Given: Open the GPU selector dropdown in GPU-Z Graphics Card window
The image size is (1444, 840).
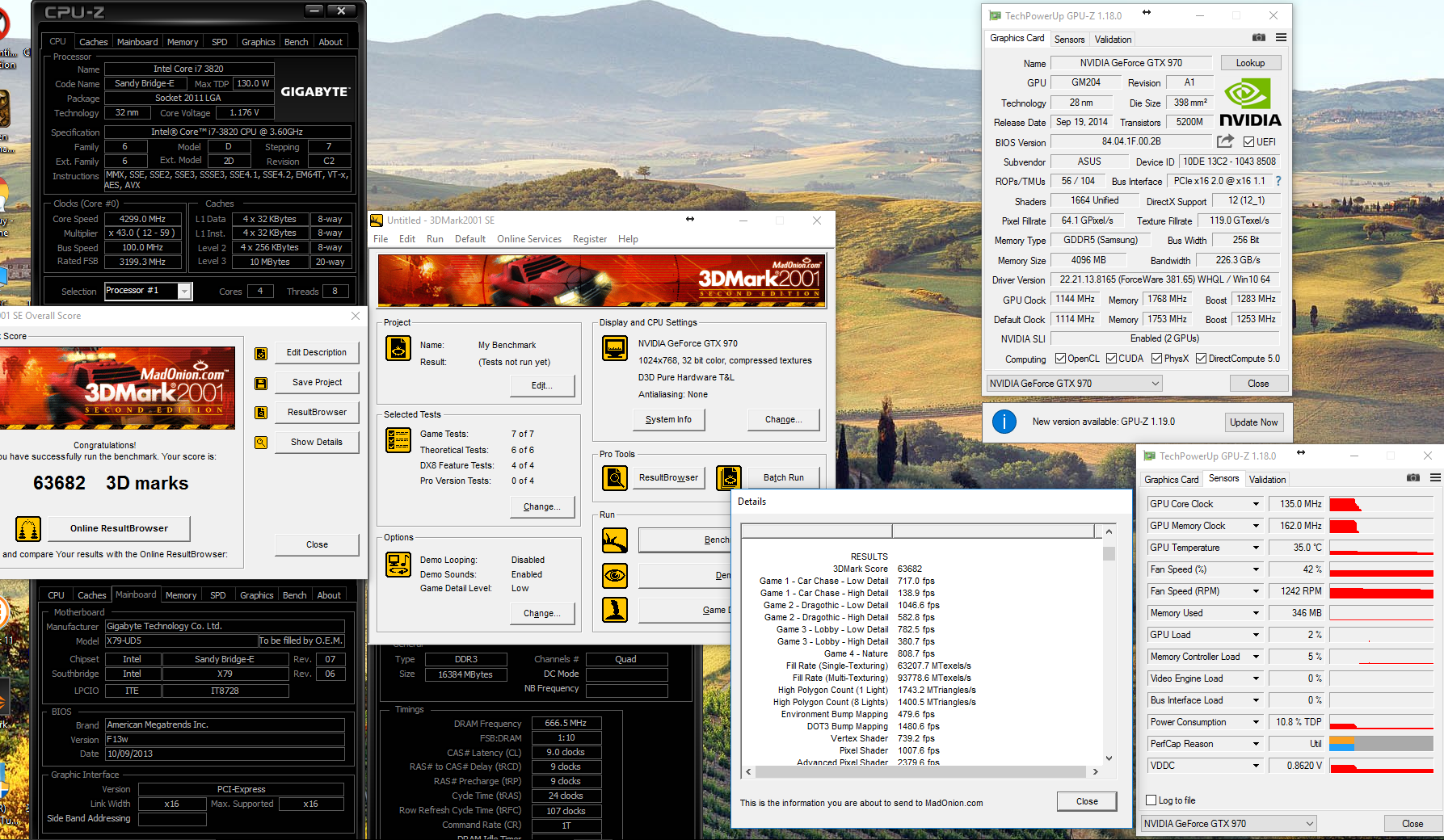Looking at the screenshot, I should 1075,384.
